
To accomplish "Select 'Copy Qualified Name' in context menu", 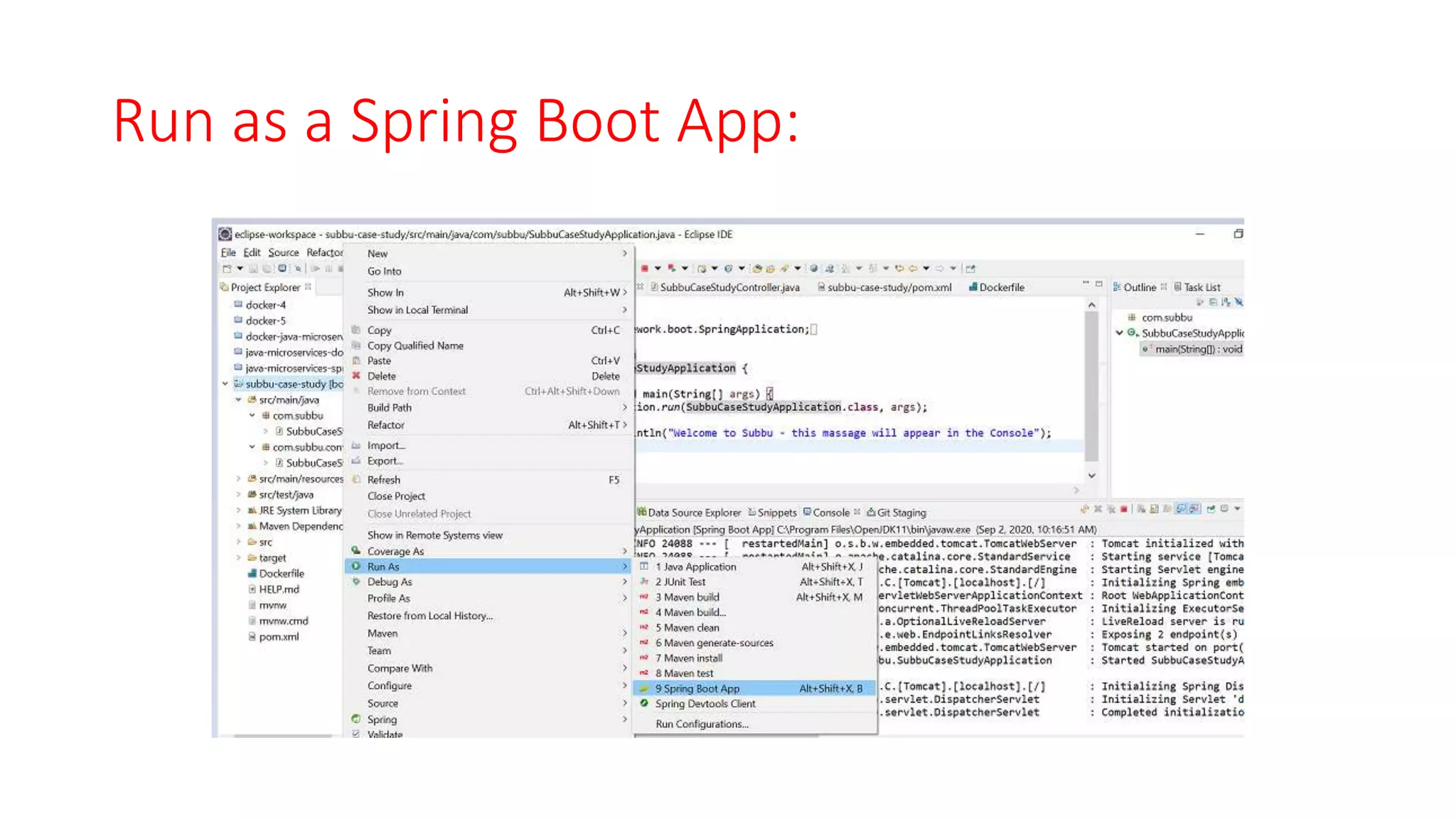I will 489,346.
